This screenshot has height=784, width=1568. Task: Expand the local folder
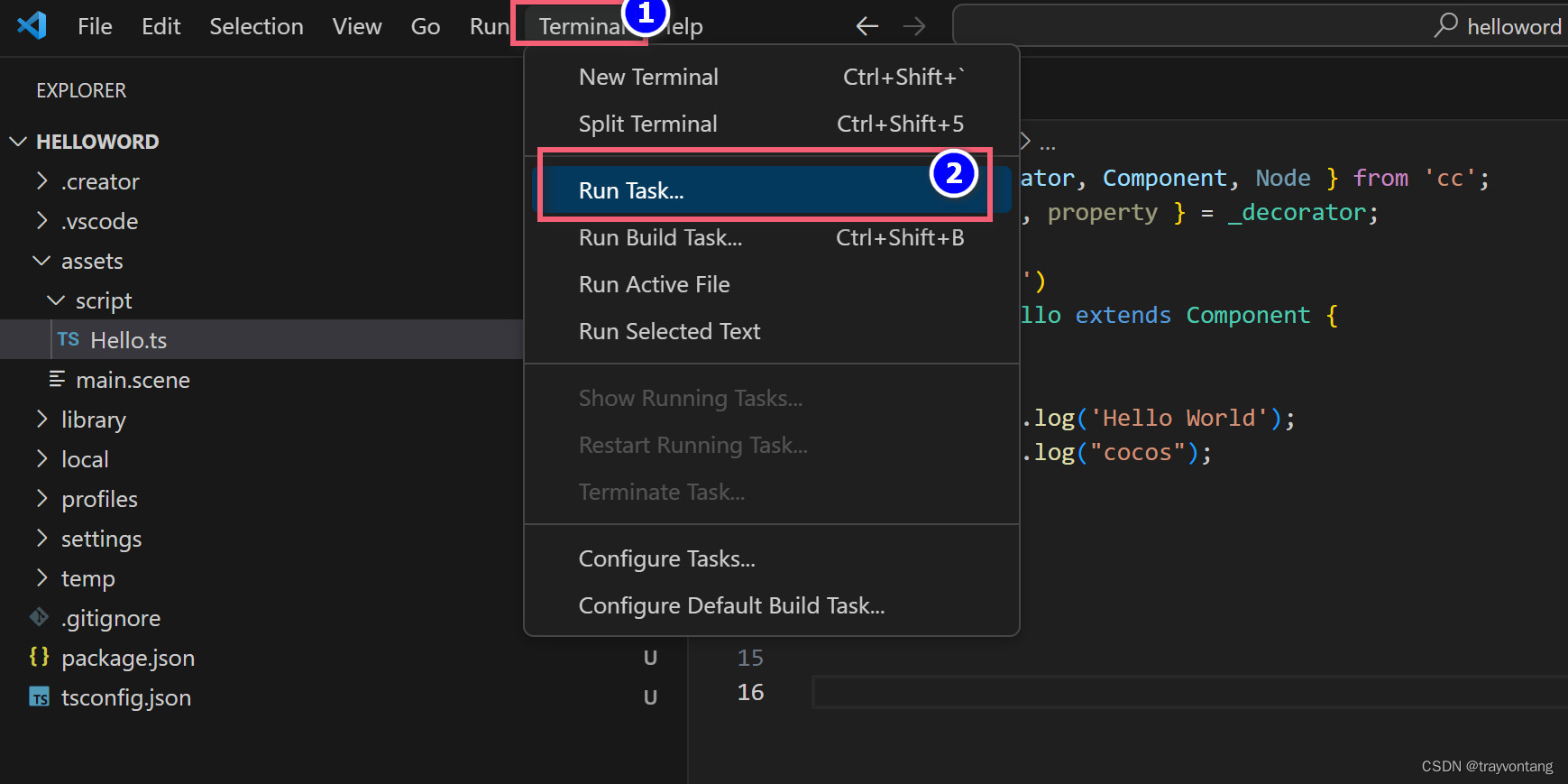click(x=41, y=459)
